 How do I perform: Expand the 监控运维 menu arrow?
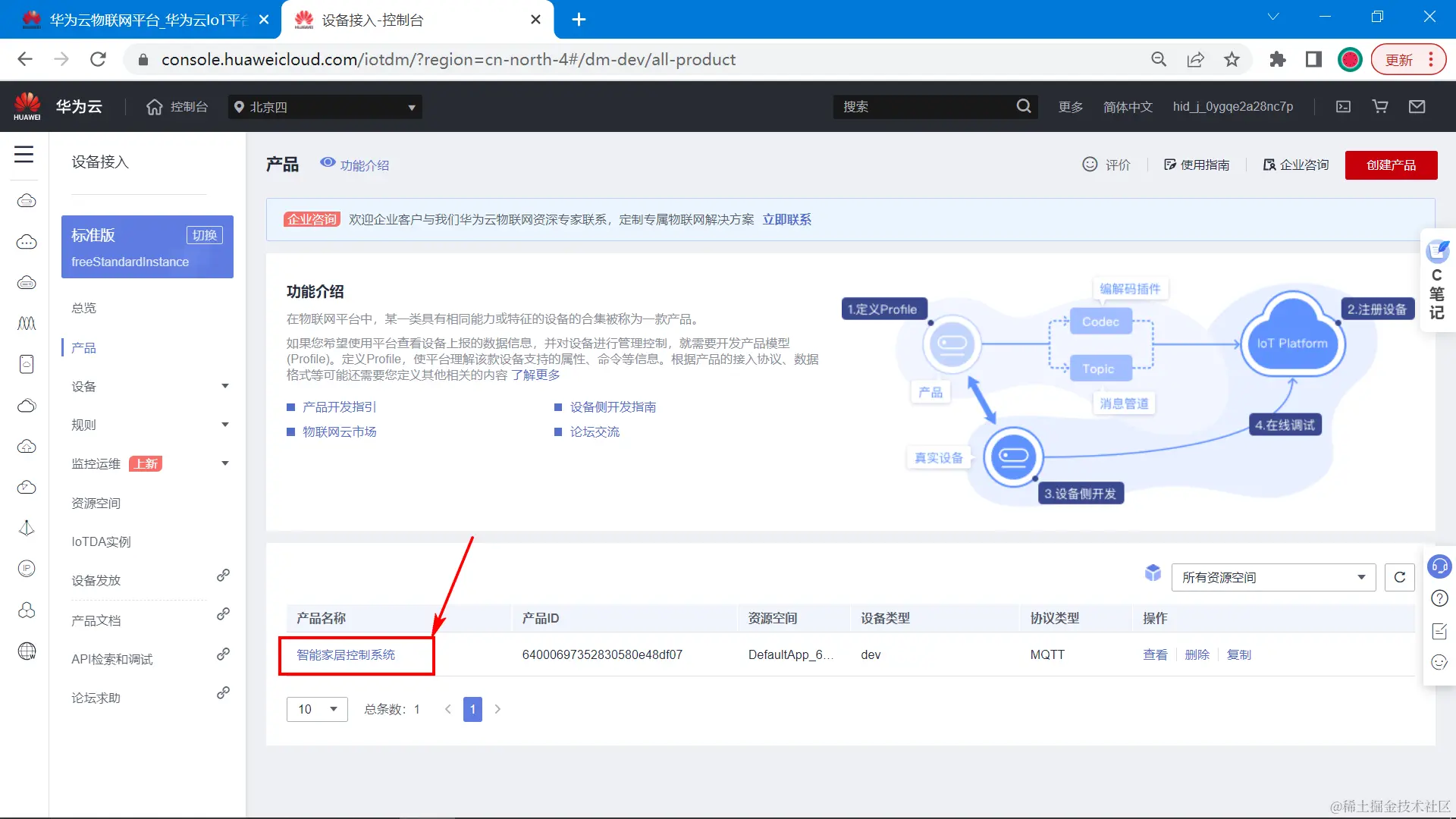tap(225, 463)
